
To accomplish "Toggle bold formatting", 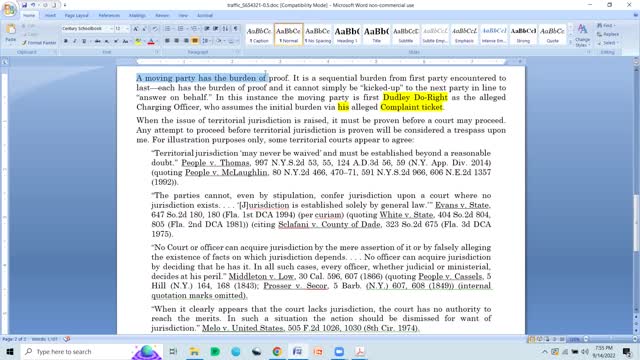I will (x=66, y=41).
